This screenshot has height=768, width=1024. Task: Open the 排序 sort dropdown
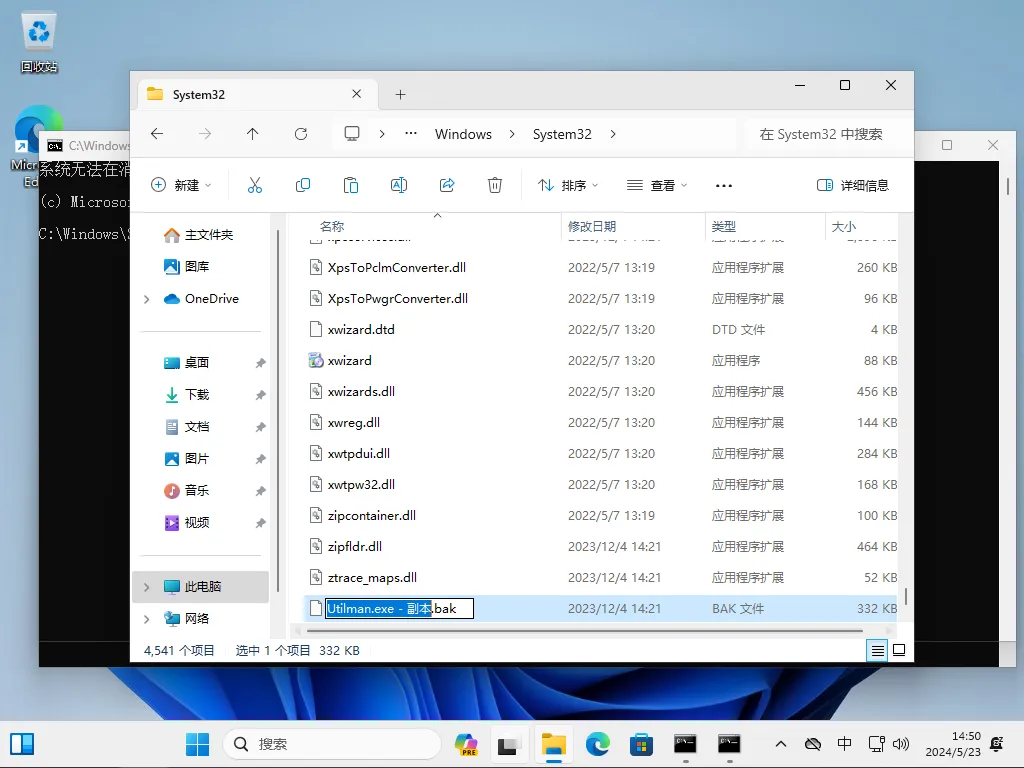[x=568, y=185]
